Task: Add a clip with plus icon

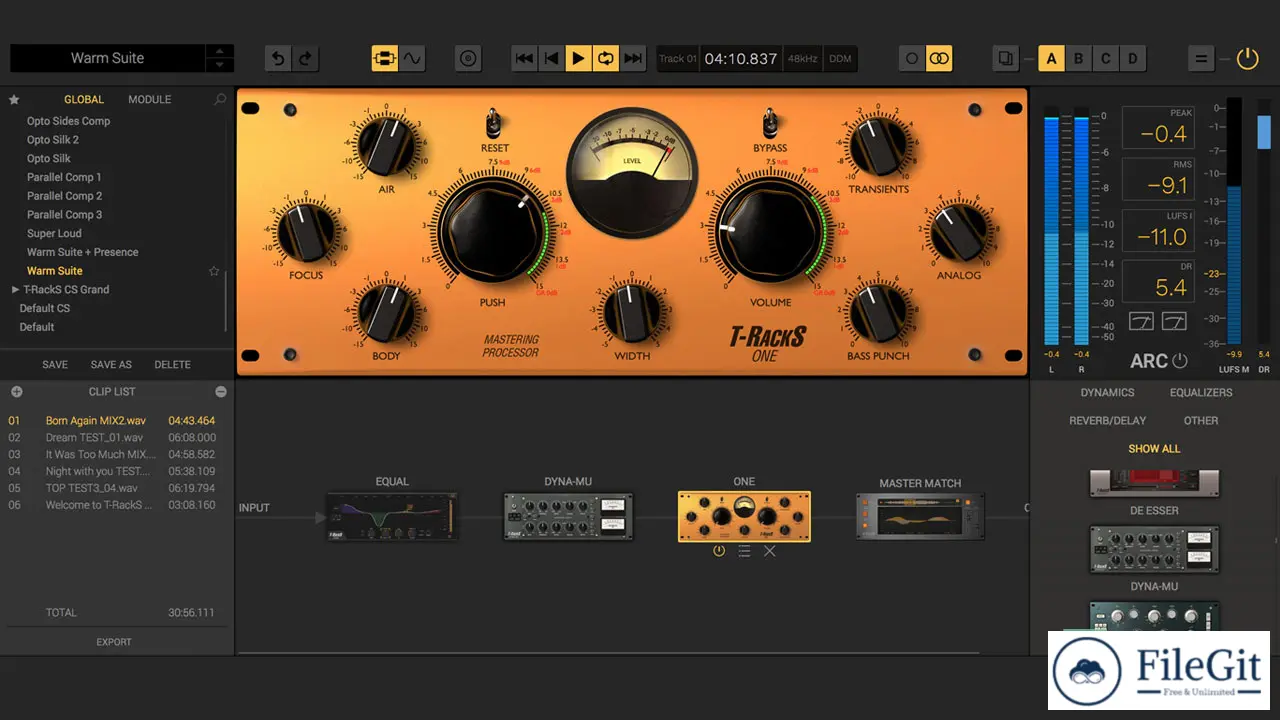Action: (x=16, y=392)
